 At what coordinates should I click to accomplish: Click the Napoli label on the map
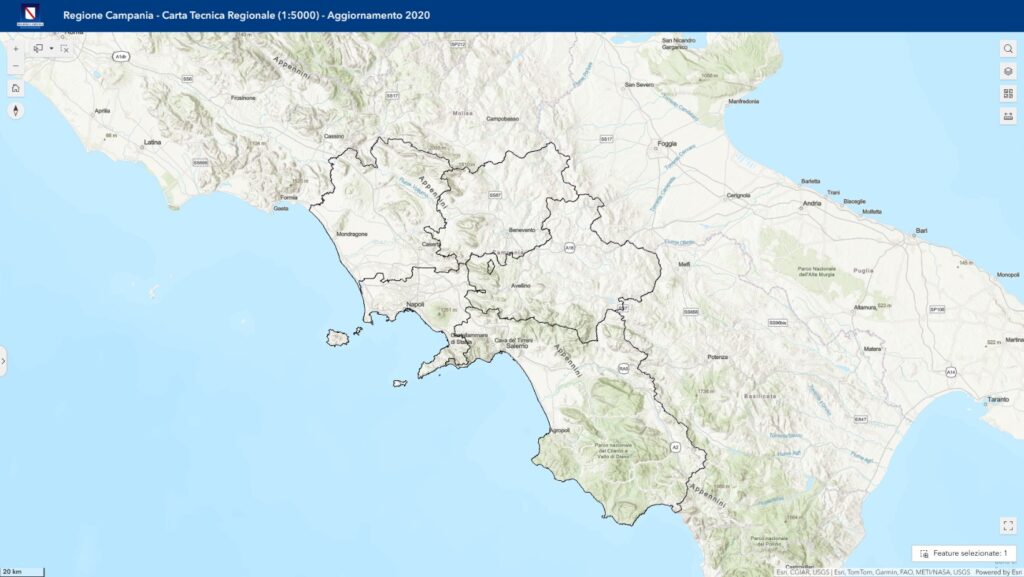(415, 304)
